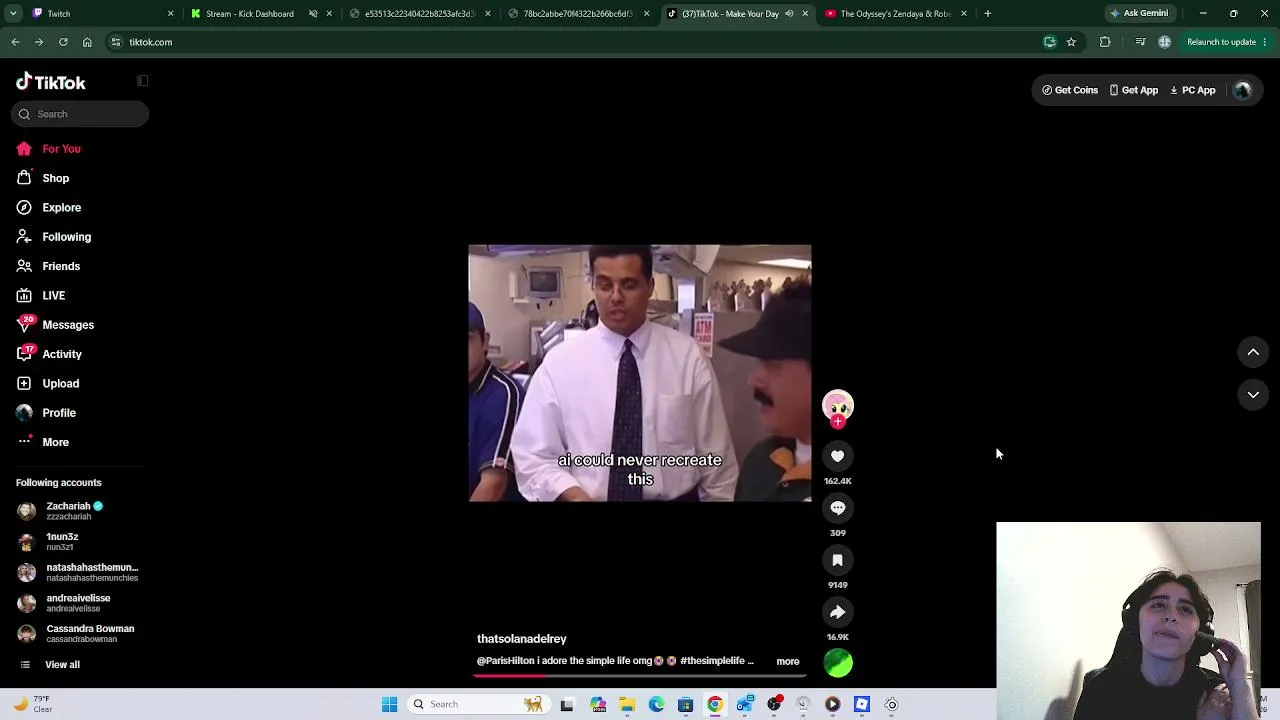The image size is (1280, 720).
Task: Reload the page in Chrome
Action: click(x=63, y=42)
